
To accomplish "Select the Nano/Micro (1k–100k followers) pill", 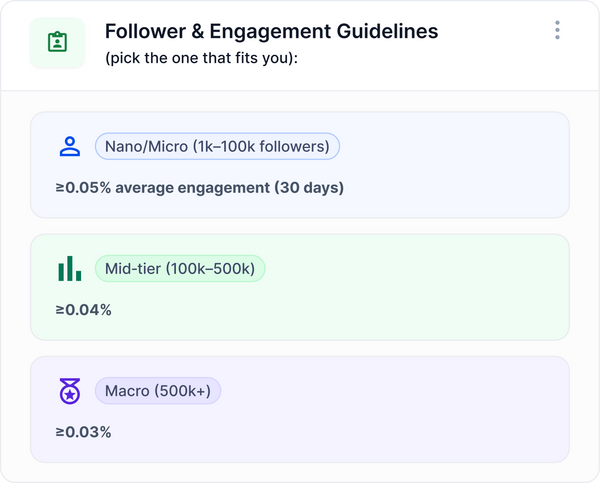I will pyautogui.click(x=217, y=147).
